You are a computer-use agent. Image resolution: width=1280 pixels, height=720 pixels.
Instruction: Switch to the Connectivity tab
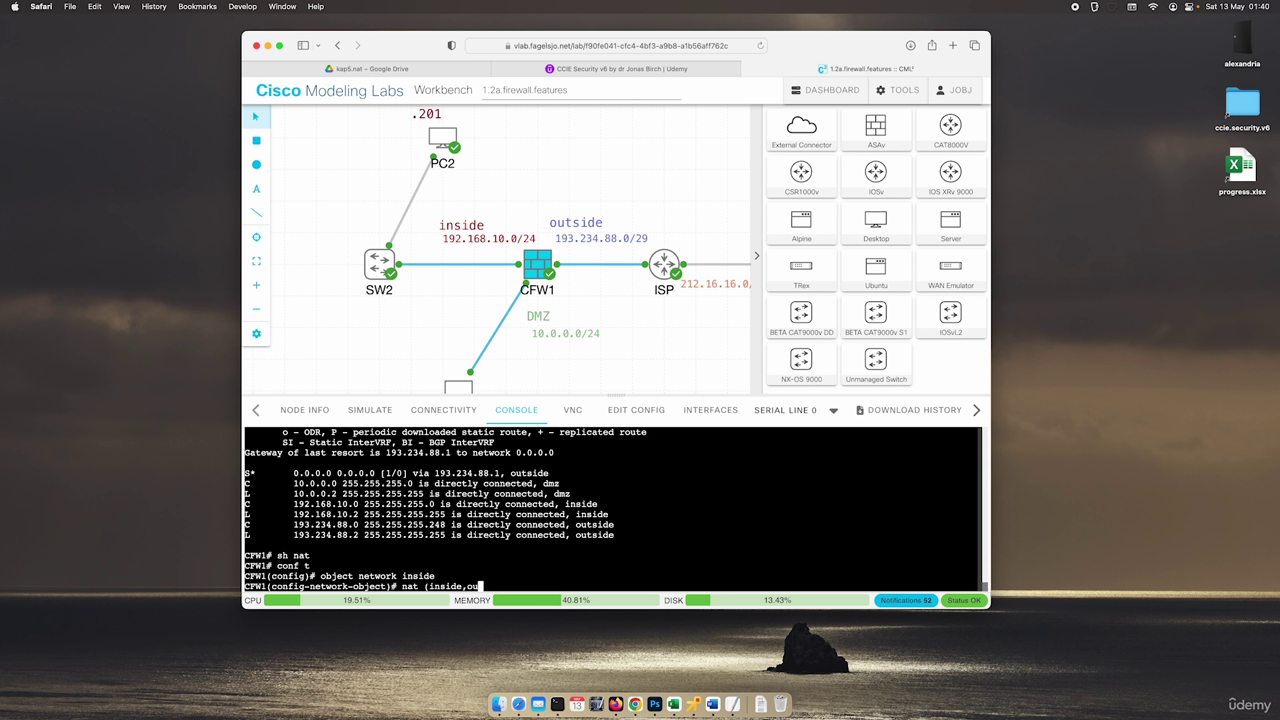pyautogui.click(x=443, y=410)
